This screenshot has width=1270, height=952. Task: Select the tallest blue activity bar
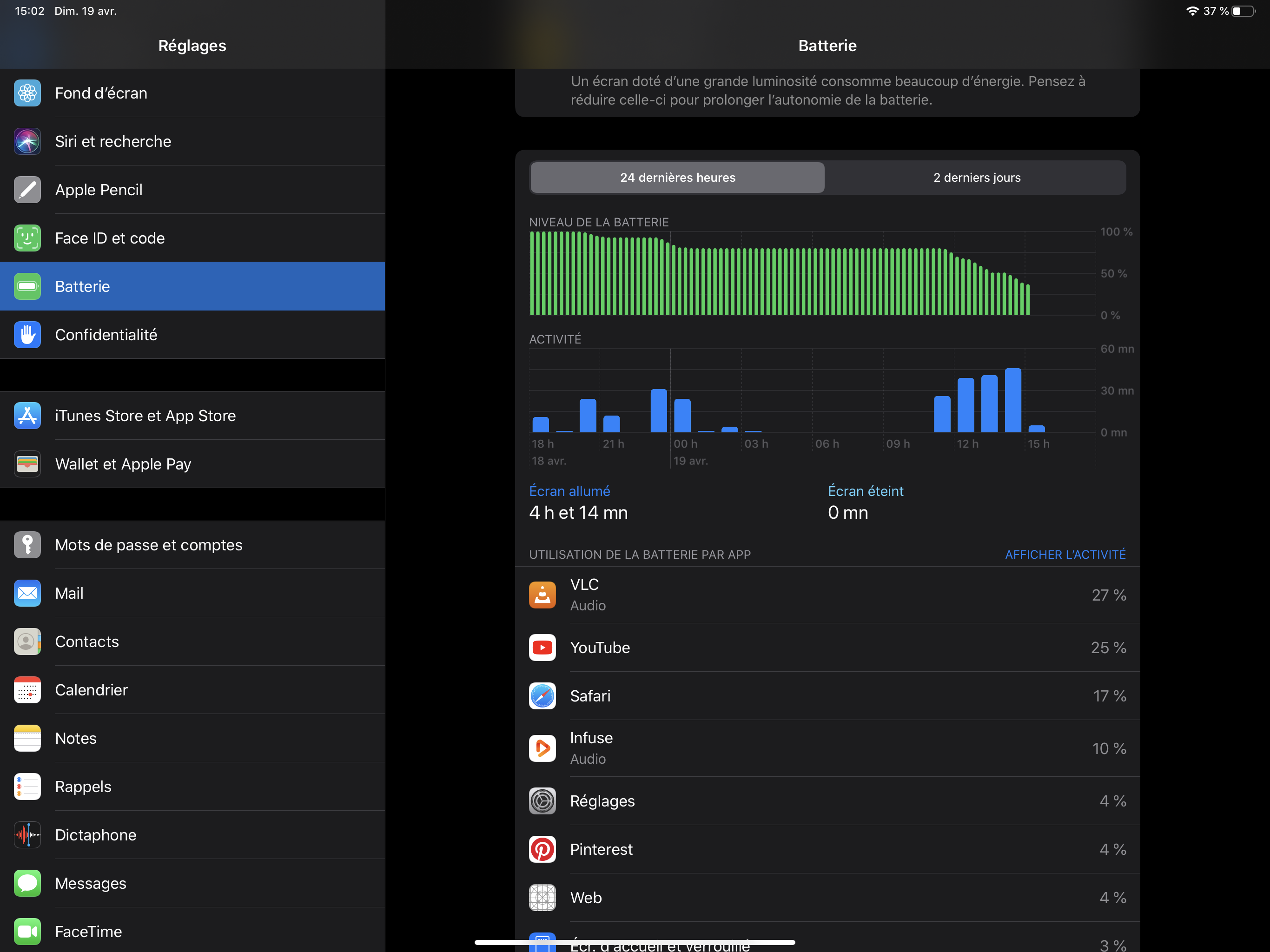point(1013,400)
